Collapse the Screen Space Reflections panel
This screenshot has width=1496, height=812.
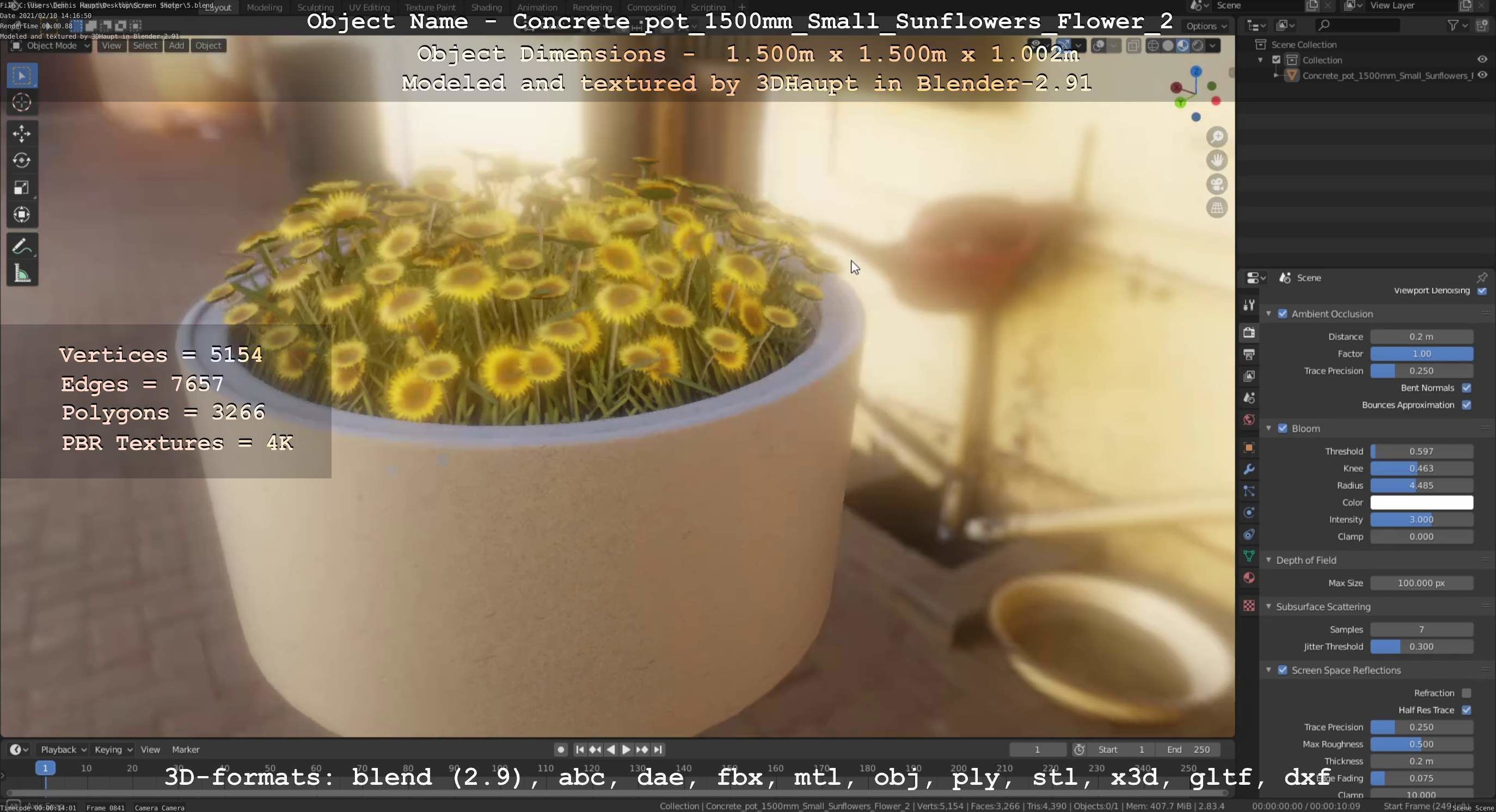click(x=1269, y=670)
